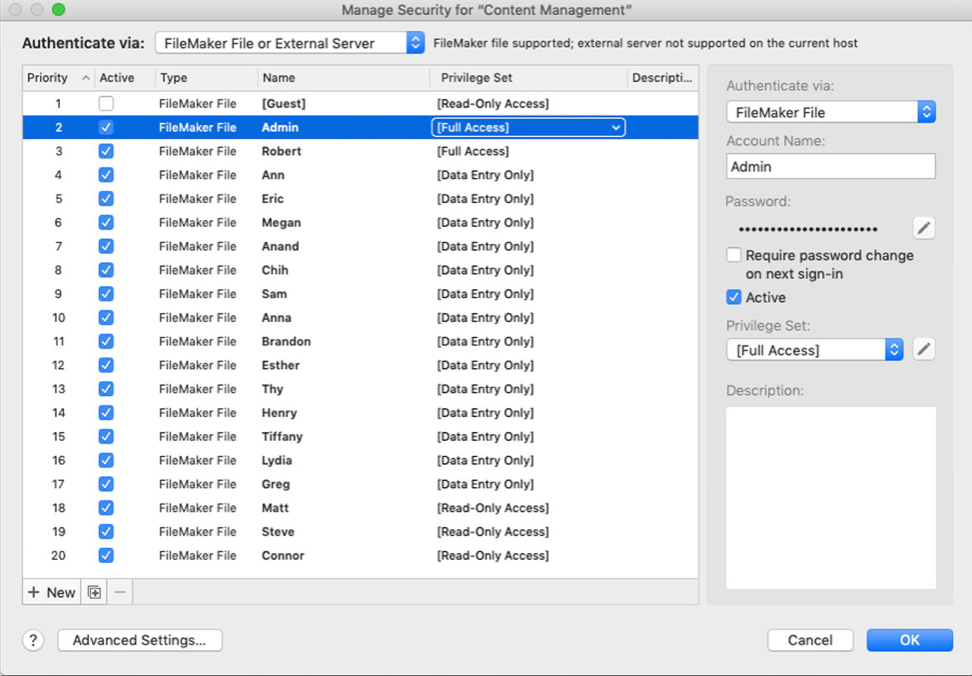The image size is (972, 676).
Task: Open the side panel Privilege Set dropdown
Action: [815, 350]
